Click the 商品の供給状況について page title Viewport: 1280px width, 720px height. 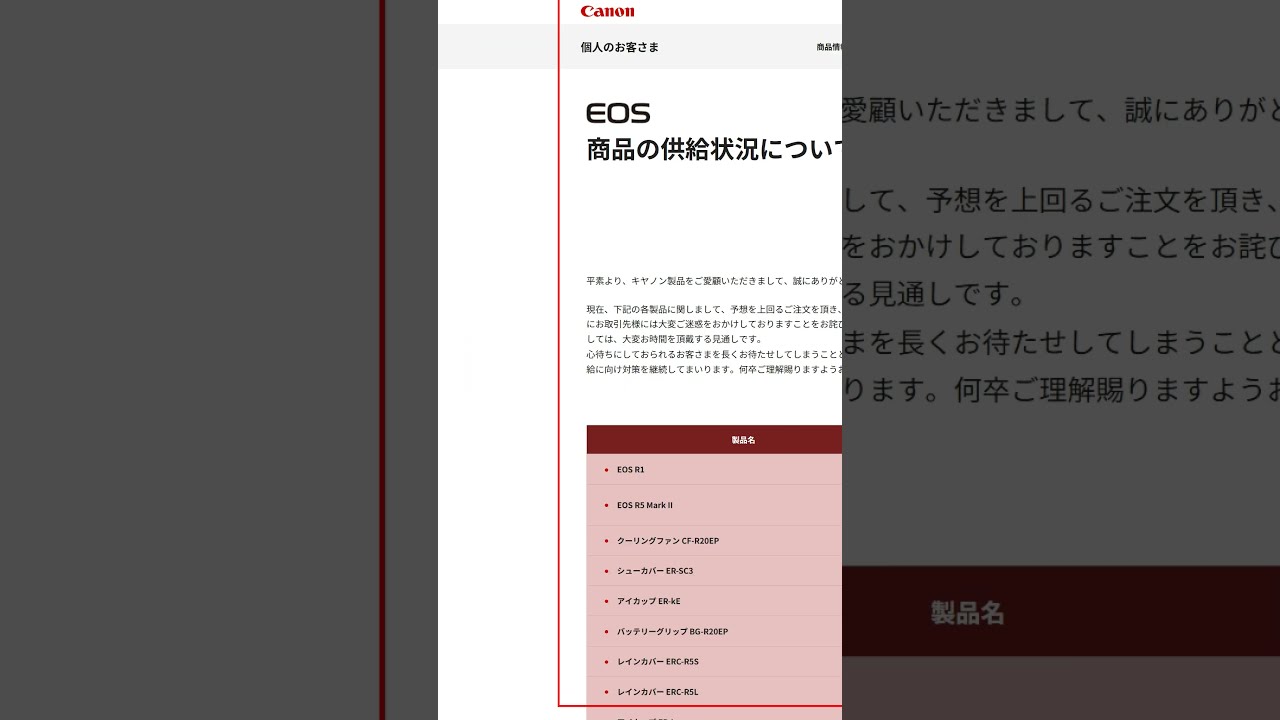(x=714, y=150)
